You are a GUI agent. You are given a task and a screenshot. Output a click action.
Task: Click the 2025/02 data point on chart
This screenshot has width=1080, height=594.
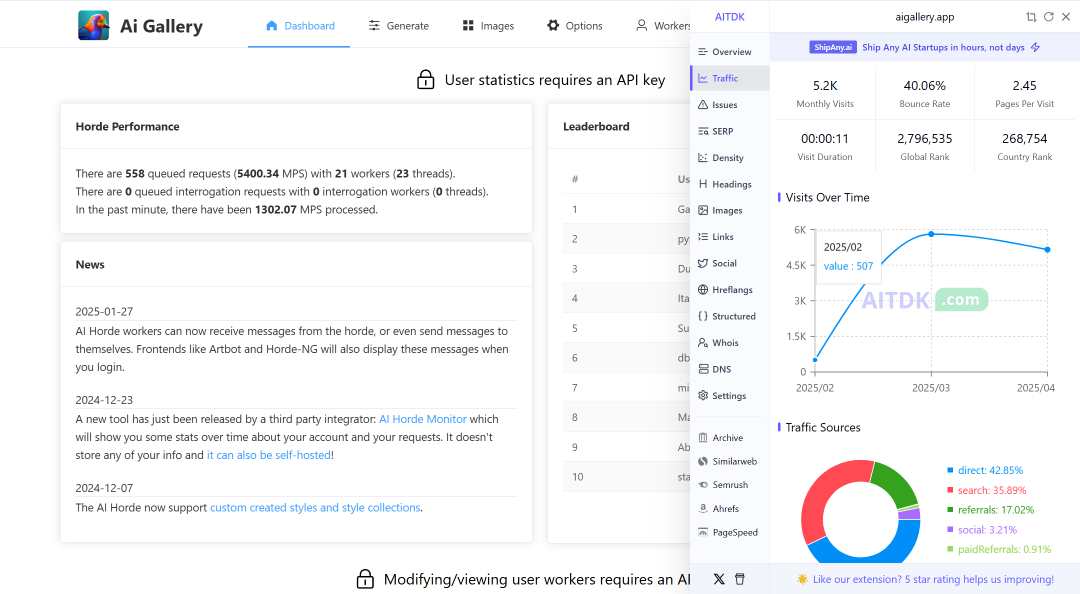coord(816,360)
